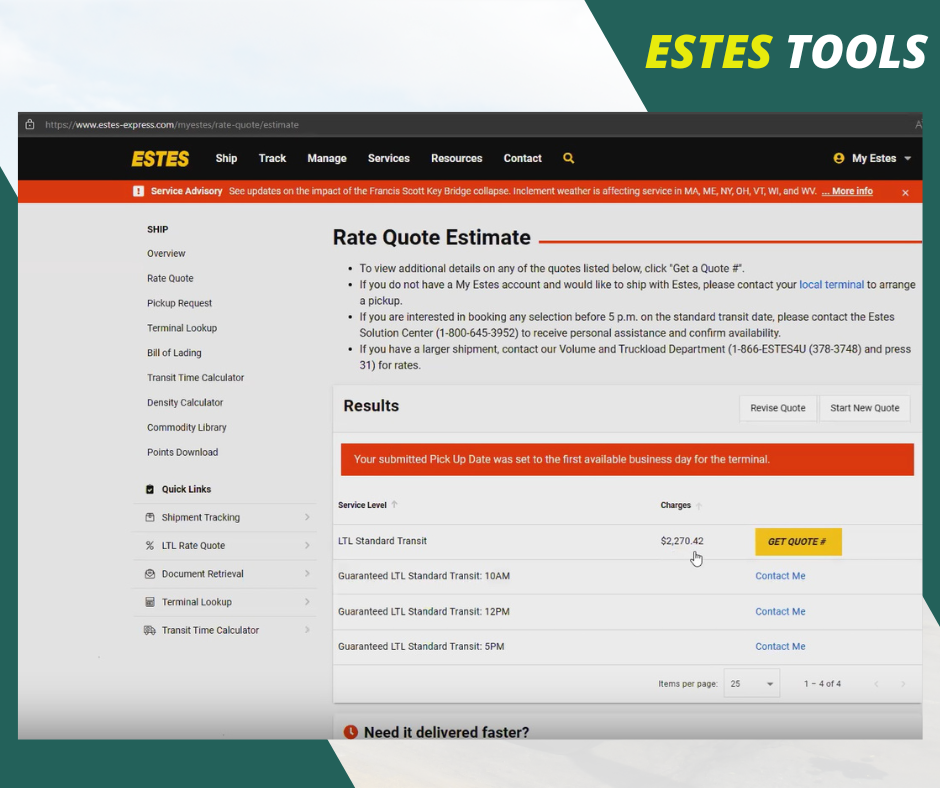Open Overview in the Ship sidebar

click(x=166, y=254)
